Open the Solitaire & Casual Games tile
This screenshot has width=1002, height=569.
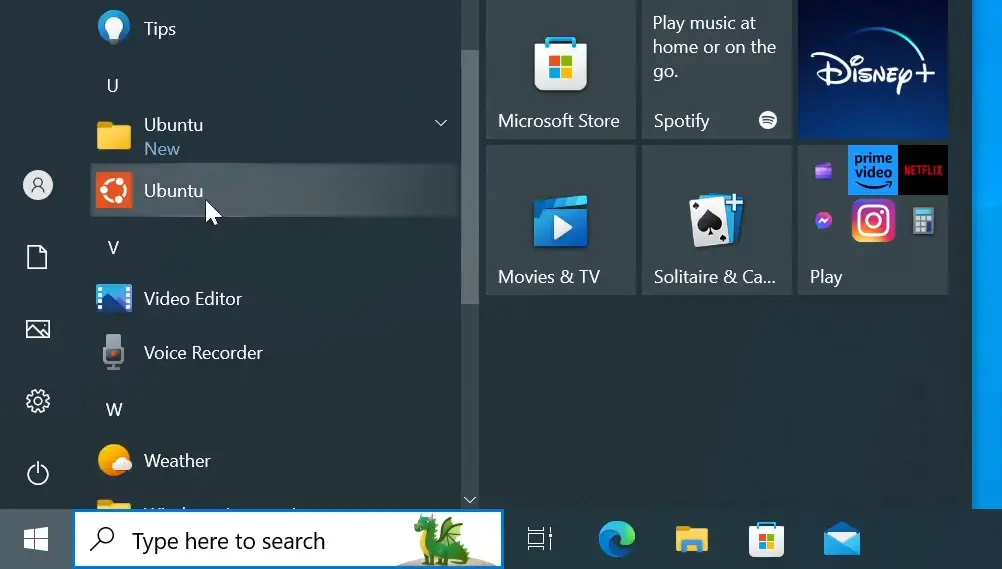pyautogui.click(x=716, y=220)
